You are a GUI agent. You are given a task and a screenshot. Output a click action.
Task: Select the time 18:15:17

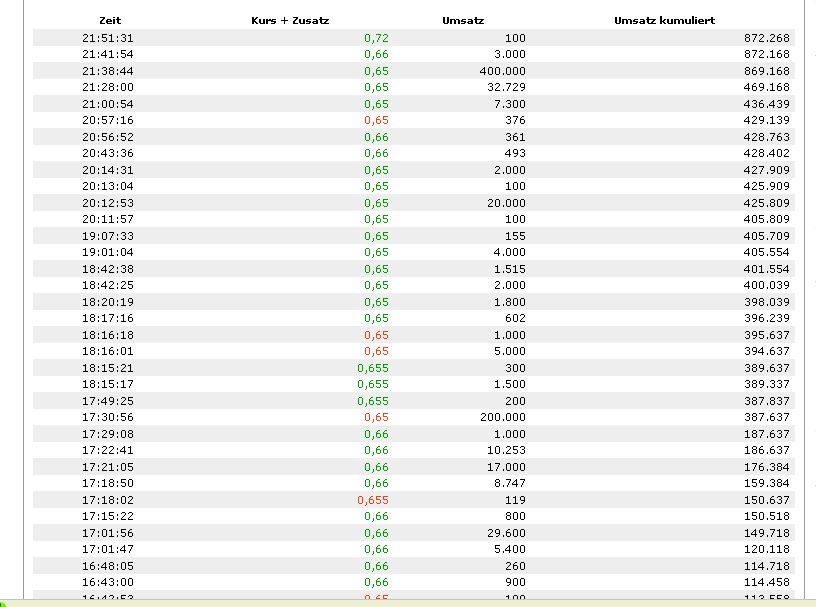click(108, 384)
